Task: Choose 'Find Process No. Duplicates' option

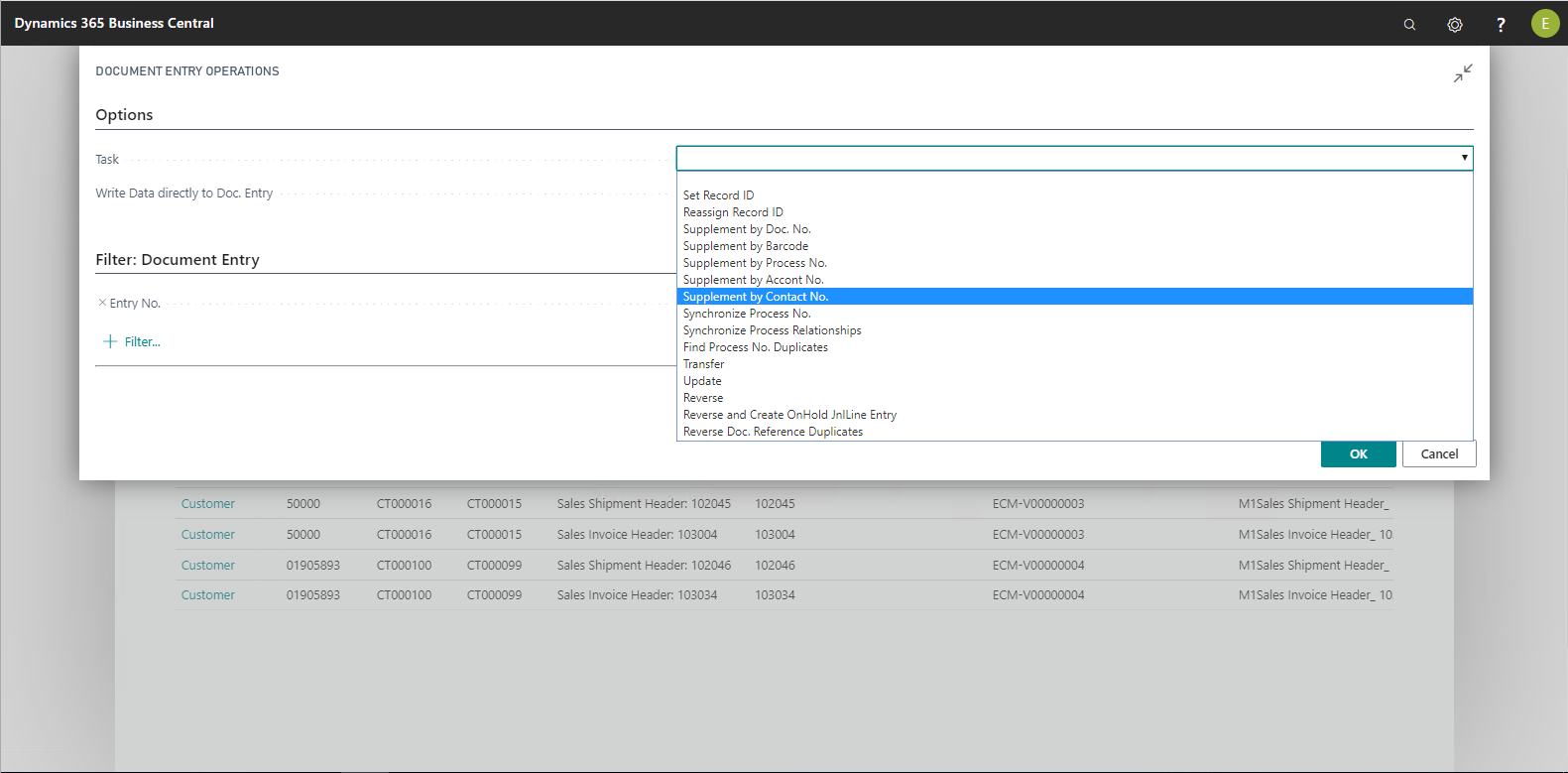Action: tap(755, 347)
